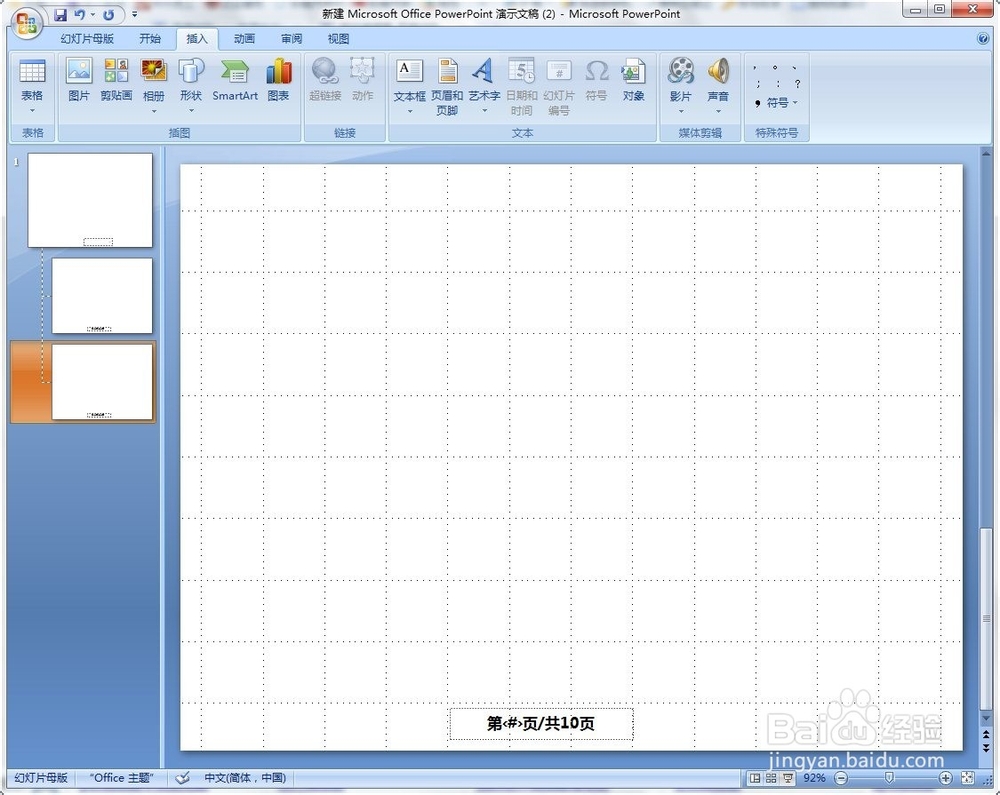Open the 视图 tab

click(339, 39)
